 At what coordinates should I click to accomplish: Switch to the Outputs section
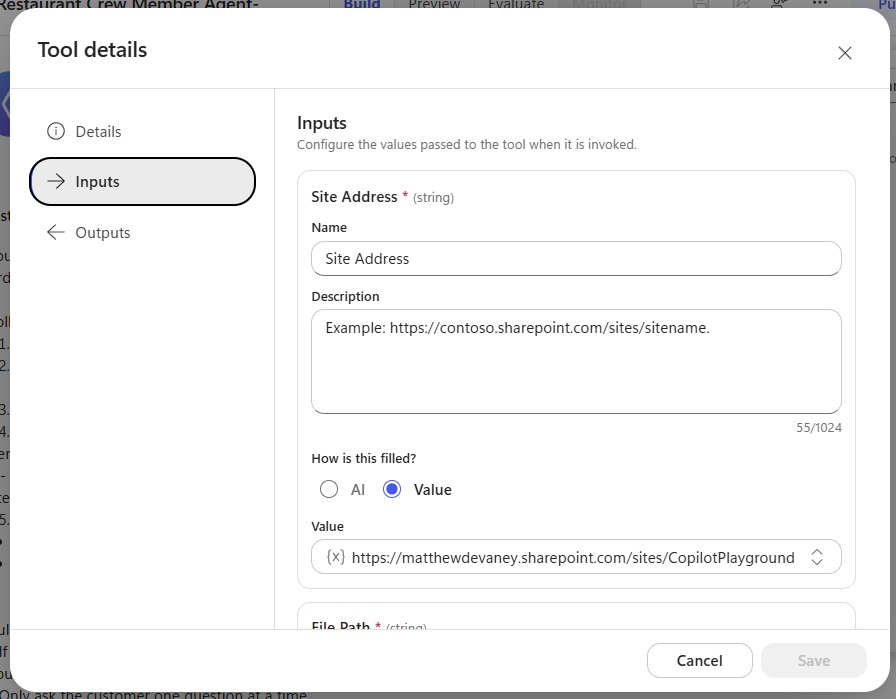pyautogui.click(x=142, y=233)
